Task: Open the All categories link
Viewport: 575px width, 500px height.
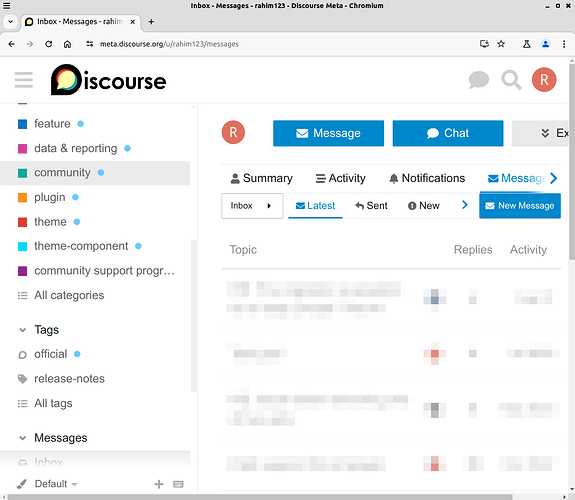Action: tap(95, 295)
